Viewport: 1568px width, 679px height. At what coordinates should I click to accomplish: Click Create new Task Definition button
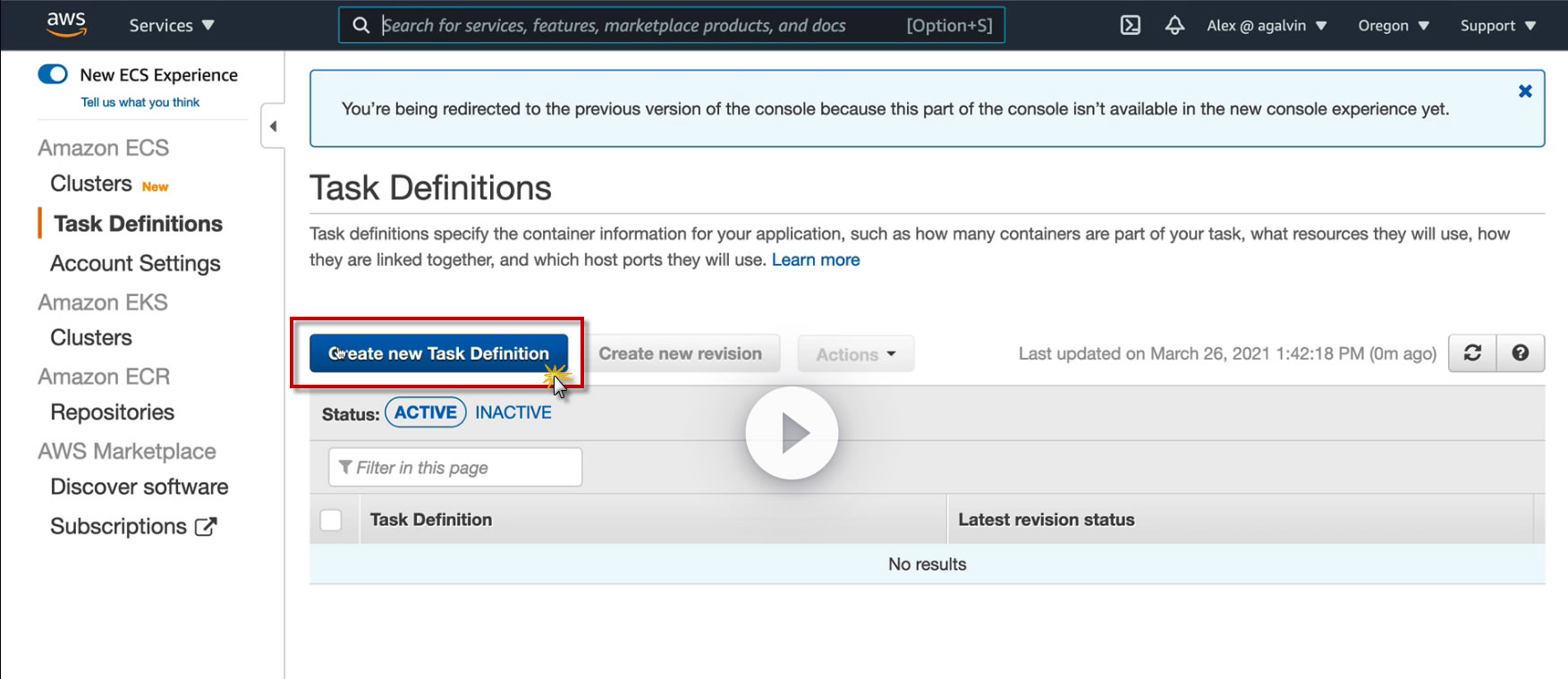tap(438, 353)
